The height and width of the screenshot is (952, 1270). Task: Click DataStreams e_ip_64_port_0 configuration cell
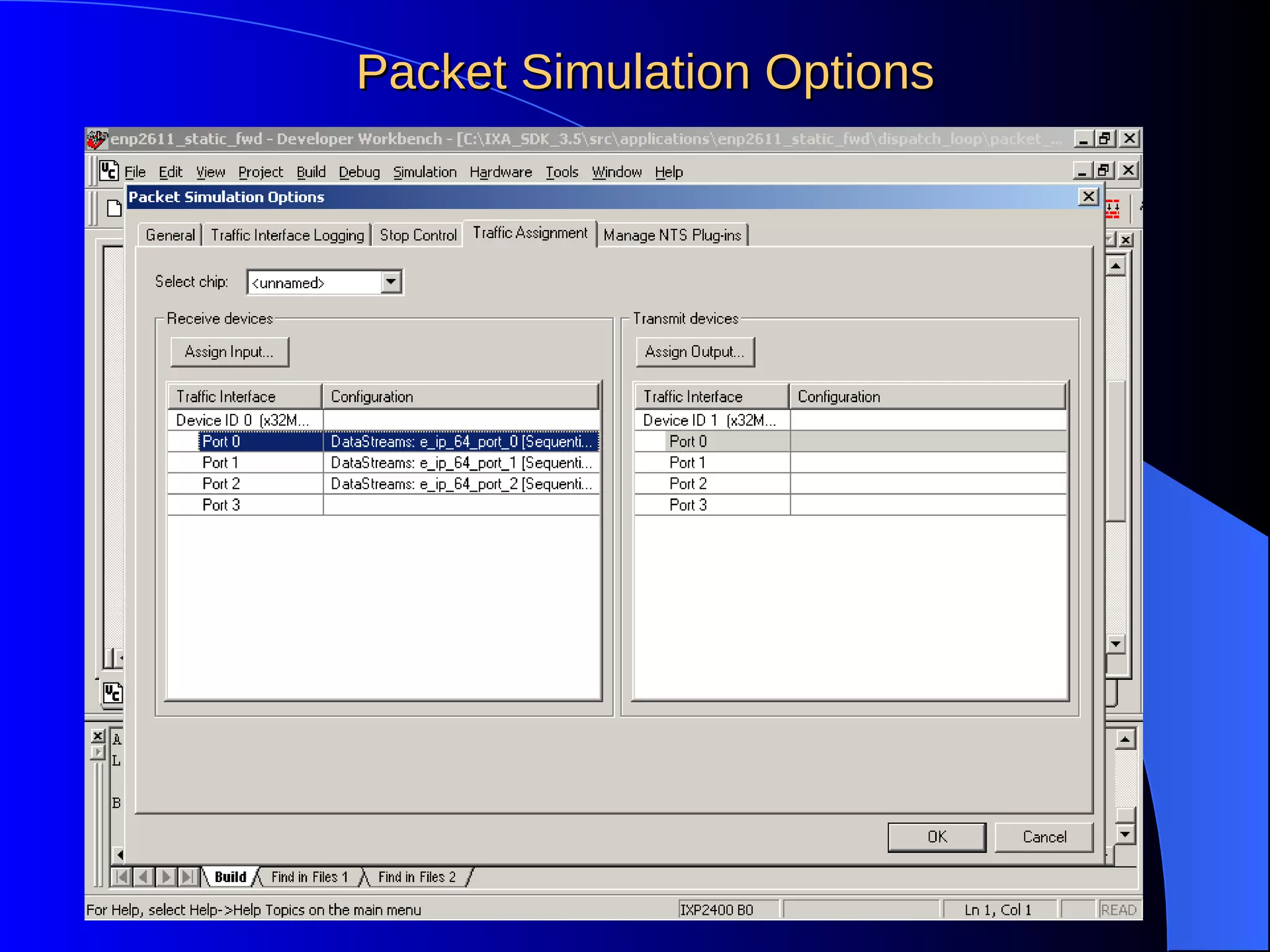click(461, 441)
